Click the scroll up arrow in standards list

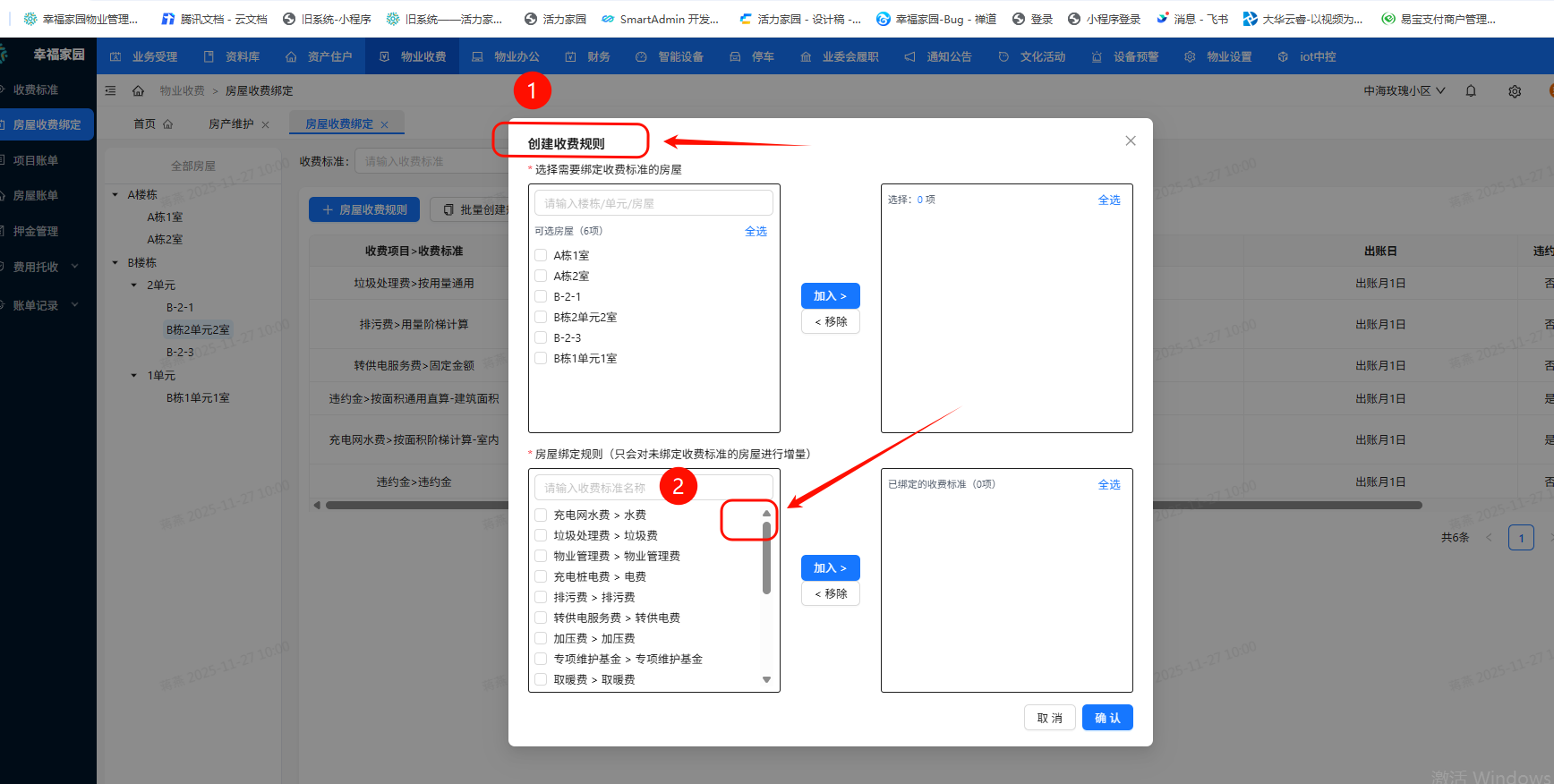point(766,513)
